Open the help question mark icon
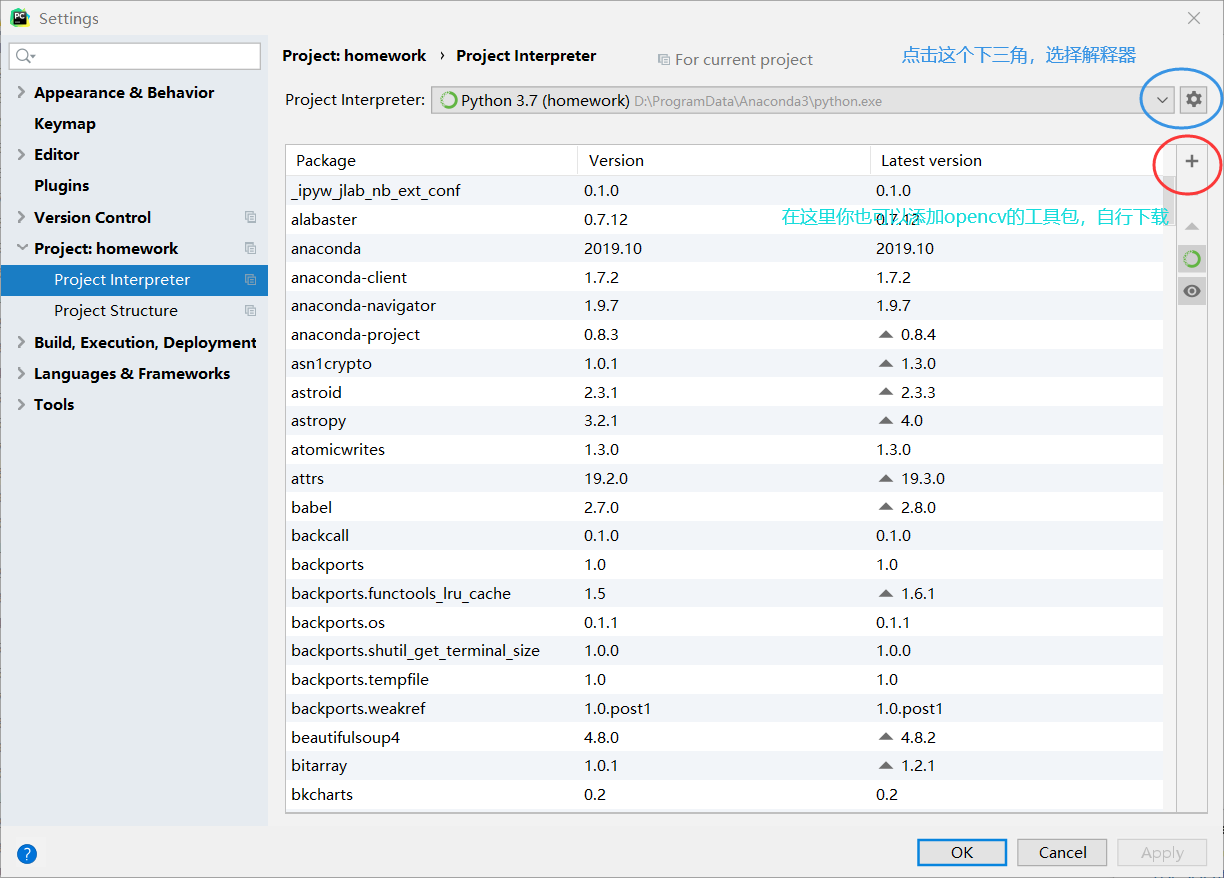The image size is (1224, 878). pyautogui.click(x=27, y=853)
